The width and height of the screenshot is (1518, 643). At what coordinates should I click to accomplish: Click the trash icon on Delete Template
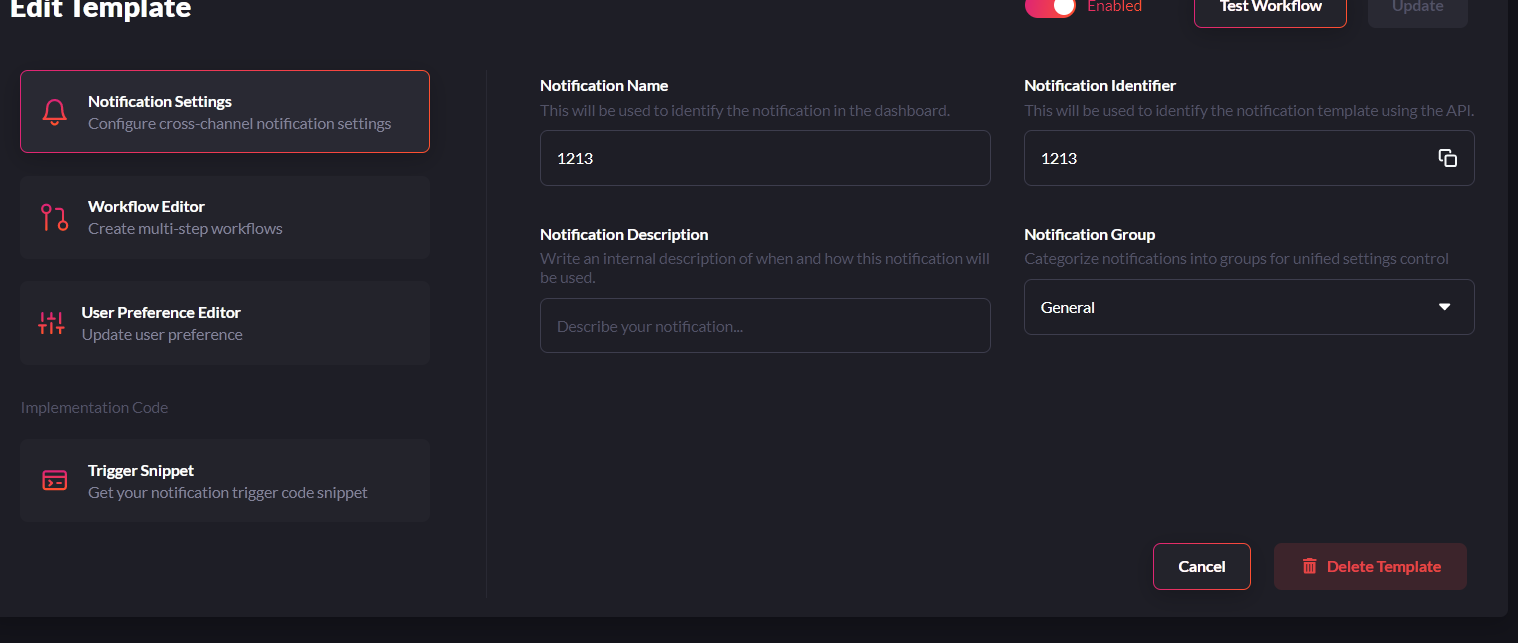[1309, 567]
